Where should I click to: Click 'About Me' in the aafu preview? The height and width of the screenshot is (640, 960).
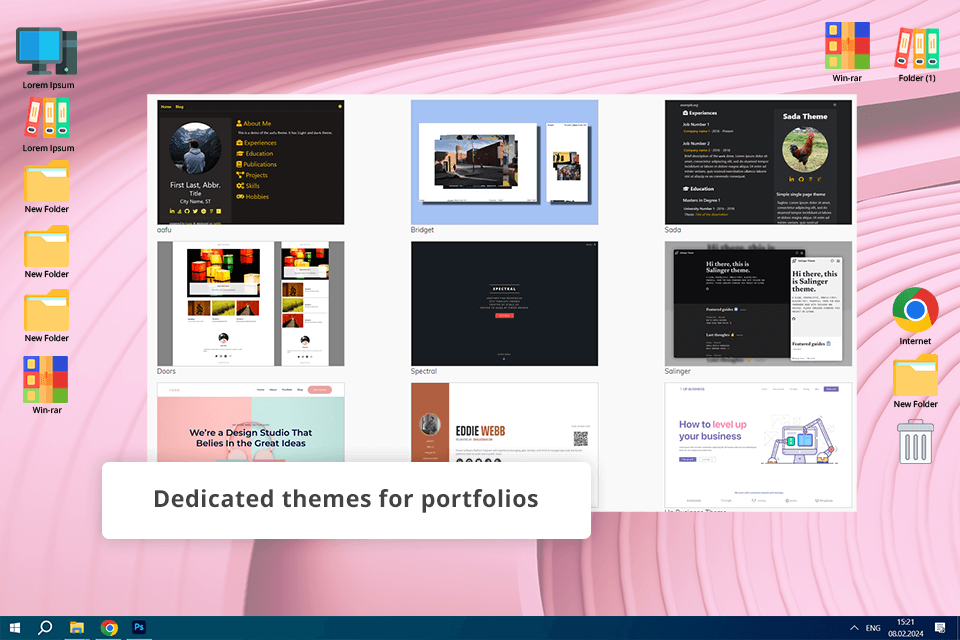257,123
